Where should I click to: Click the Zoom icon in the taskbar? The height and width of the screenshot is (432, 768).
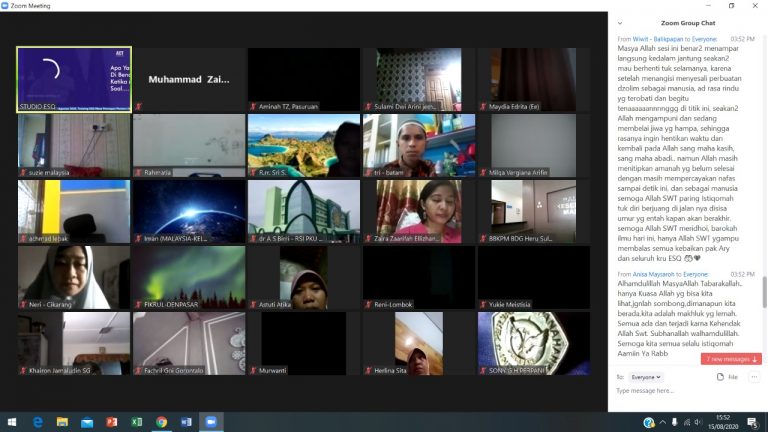pyautogui.click(x=211, y=422)
